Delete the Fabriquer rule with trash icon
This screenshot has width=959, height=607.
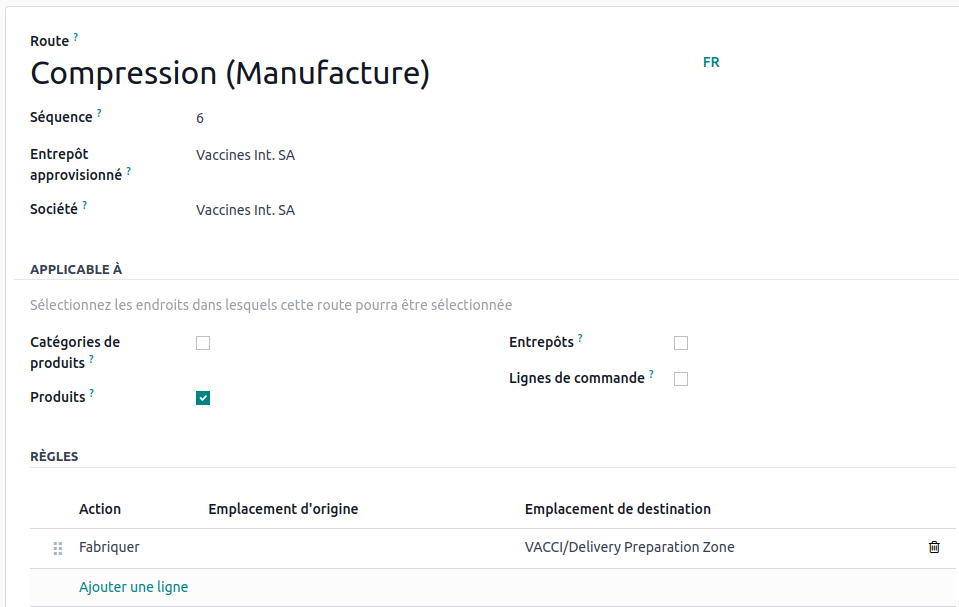click(x=934, y=547)
